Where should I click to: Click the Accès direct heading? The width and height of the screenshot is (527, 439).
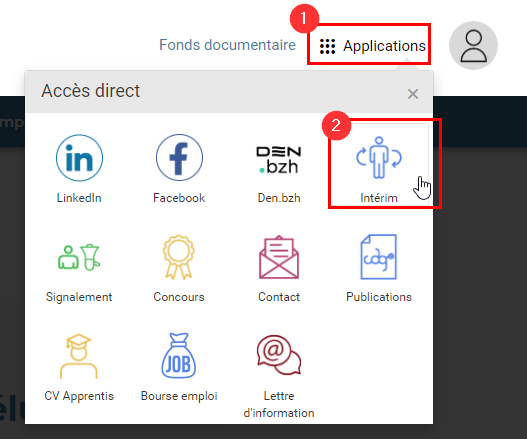tap(90, 91)
